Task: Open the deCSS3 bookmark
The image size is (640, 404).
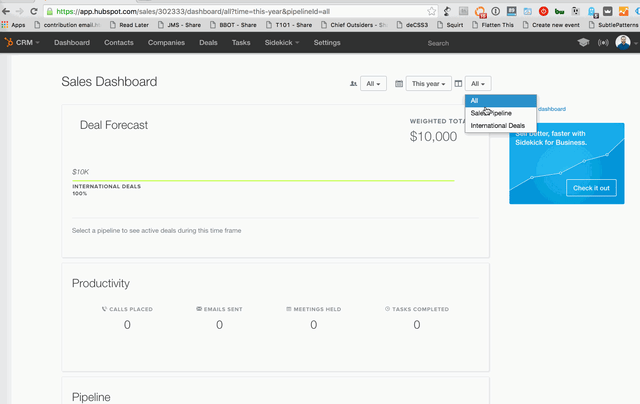Action: 413,25
